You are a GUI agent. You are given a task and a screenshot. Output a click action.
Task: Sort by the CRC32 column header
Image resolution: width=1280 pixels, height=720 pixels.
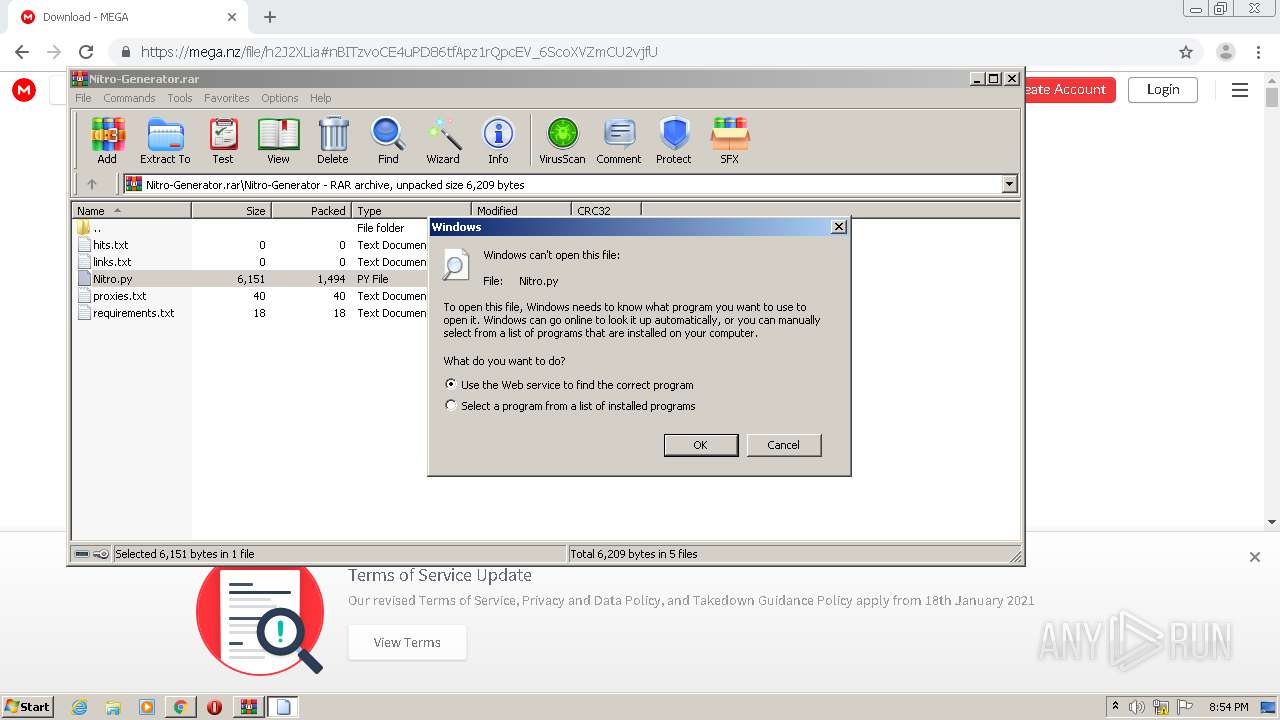tap(606, 210)
